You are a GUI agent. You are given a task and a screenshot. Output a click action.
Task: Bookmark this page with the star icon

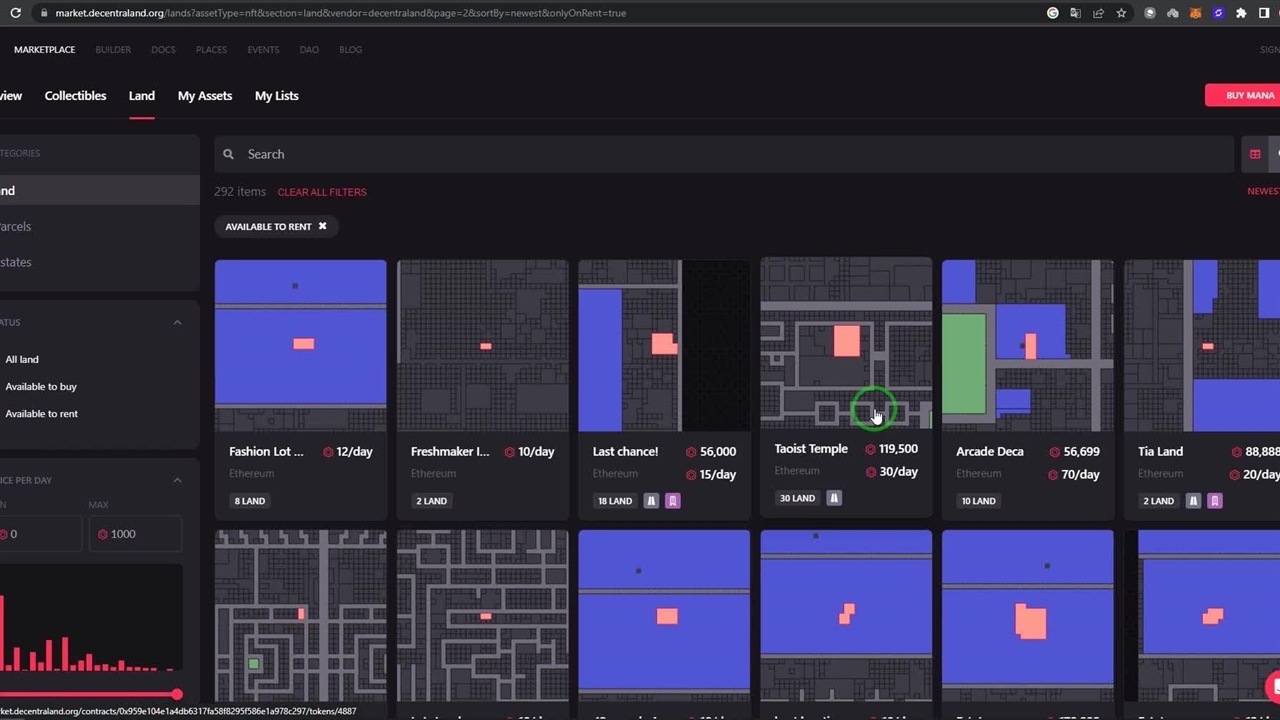point(1121,13)
